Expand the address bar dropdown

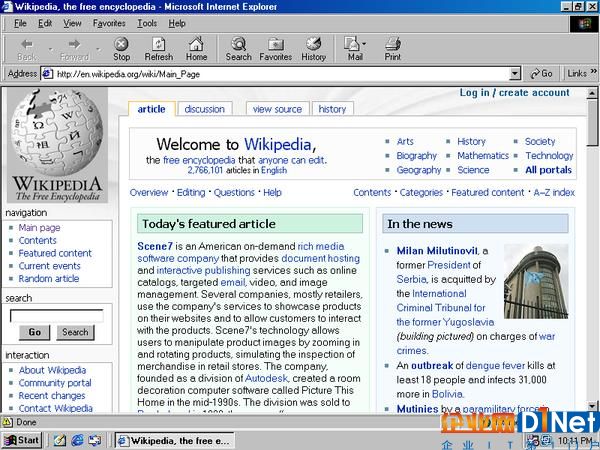pyautogui.click(x=515, y=73)
